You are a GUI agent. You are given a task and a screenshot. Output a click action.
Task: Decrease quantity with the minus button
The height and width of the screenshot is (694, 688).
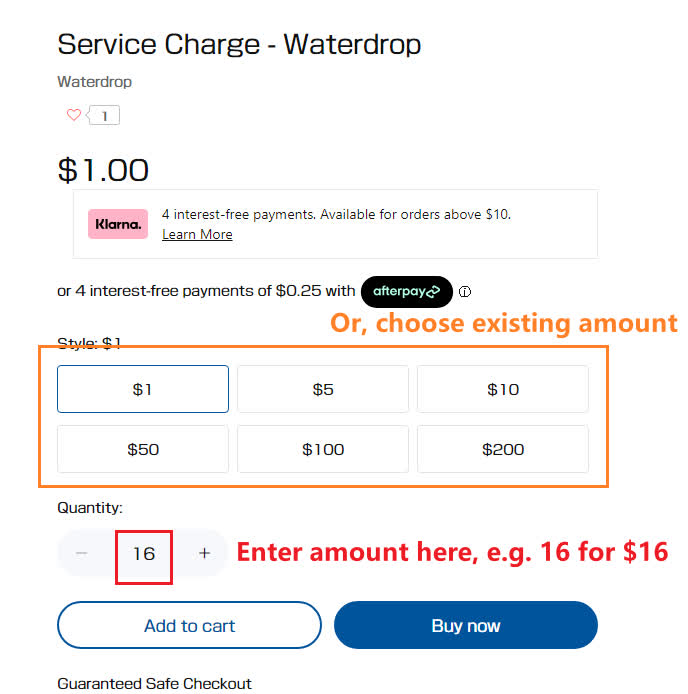click(82, 553)
